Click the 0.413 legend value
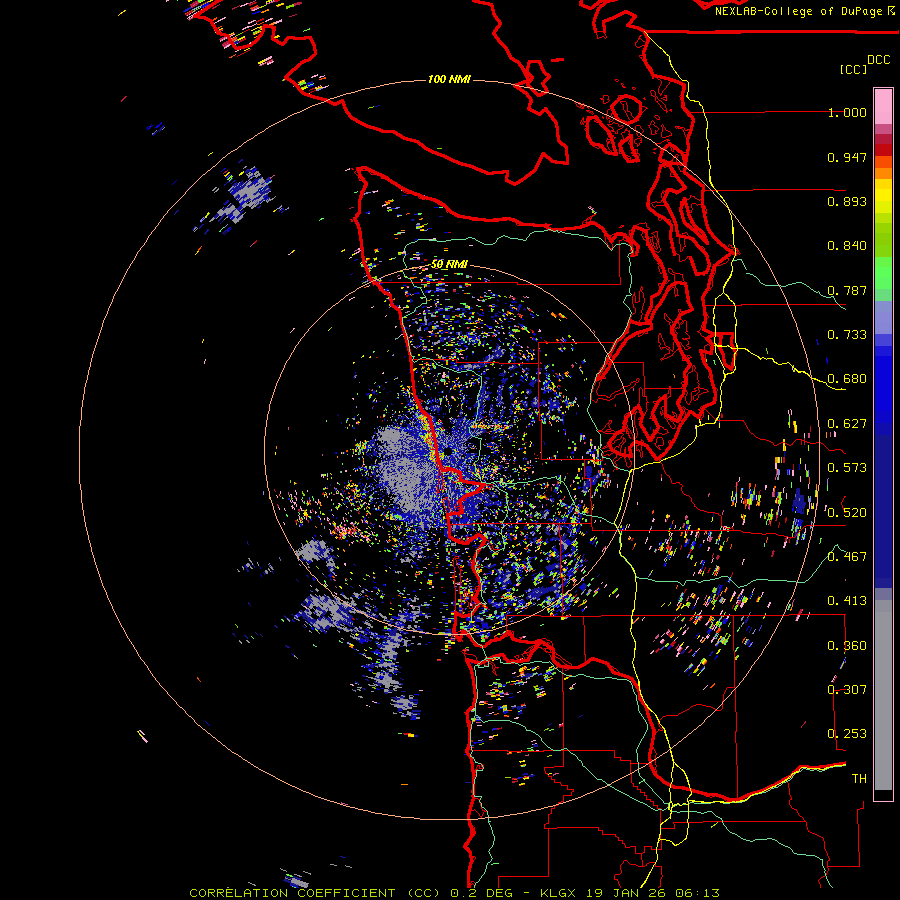The width and height of the screenshot is (900, 900). (847, 601)
